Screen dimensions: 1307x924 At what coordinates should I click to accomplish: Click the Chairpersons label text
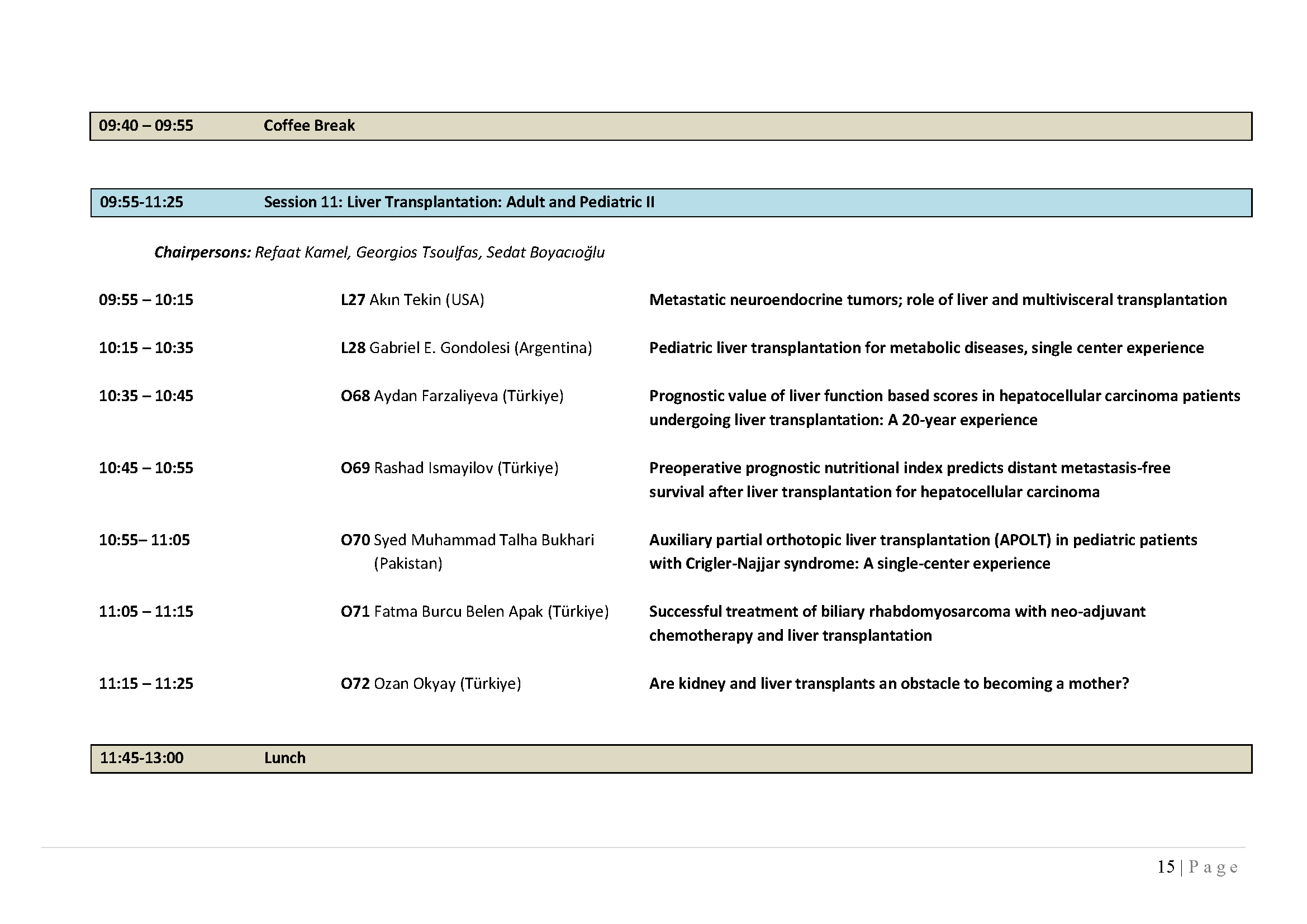[x=202, y=253]
